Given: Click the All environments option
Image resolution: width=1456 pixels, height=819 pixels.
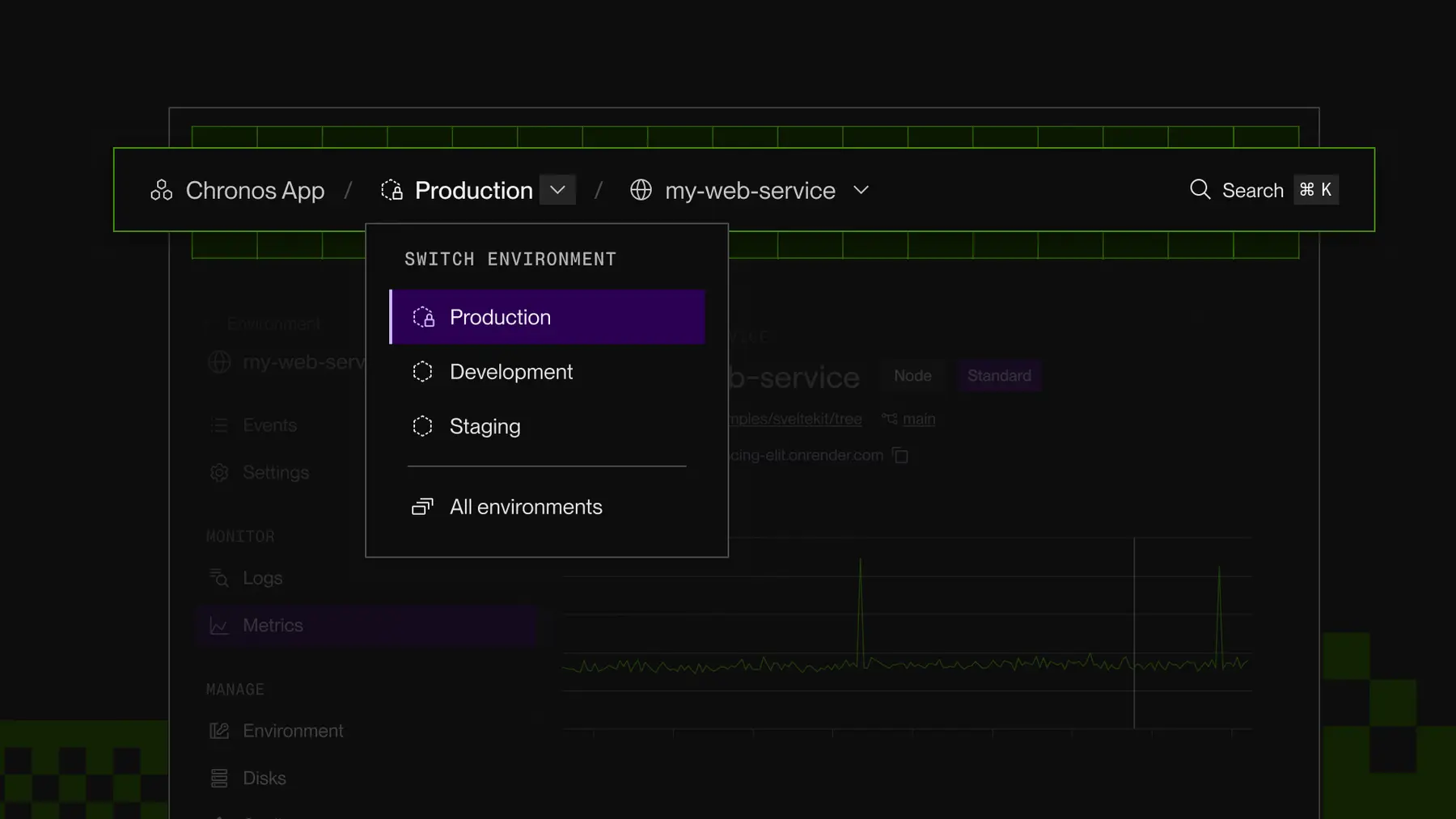Looking at the screenshot, I should pyautogui.click(x=526, y=507).
